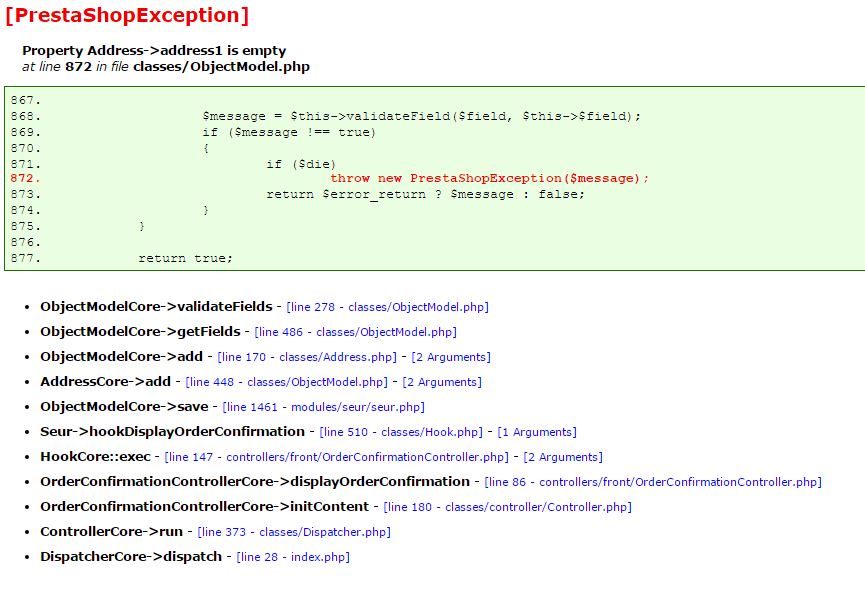Click line number 872. in the code block
Screen dimensions: 865x603
tap(25, 178)
